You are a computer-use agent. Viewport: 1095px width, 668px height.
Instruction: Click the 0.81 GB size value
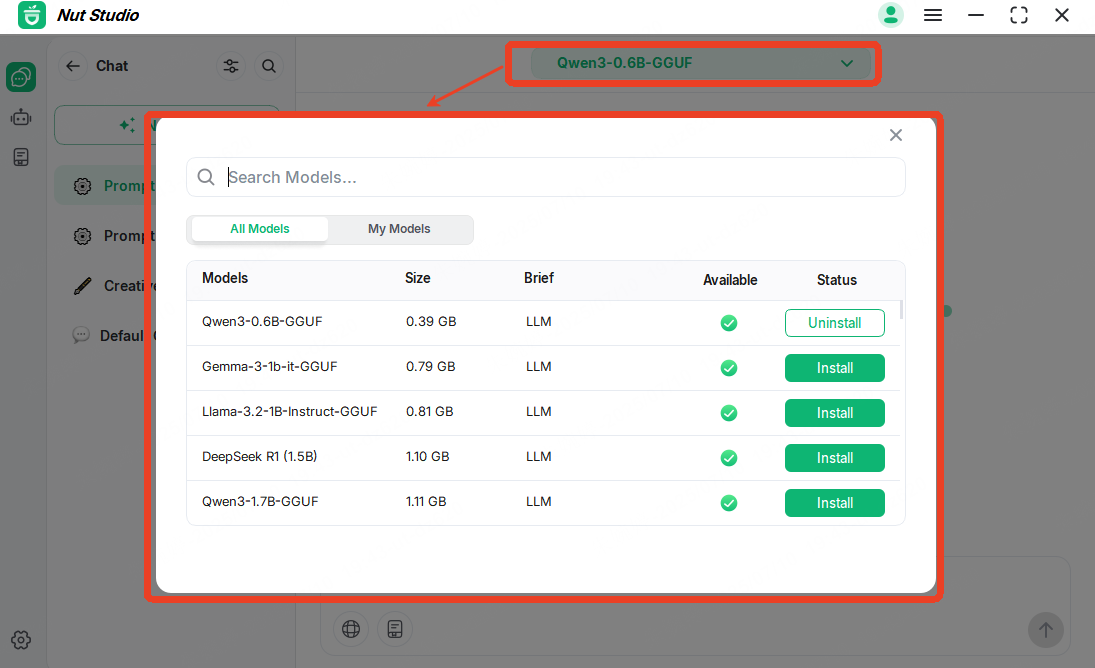[x=429, y=412]
